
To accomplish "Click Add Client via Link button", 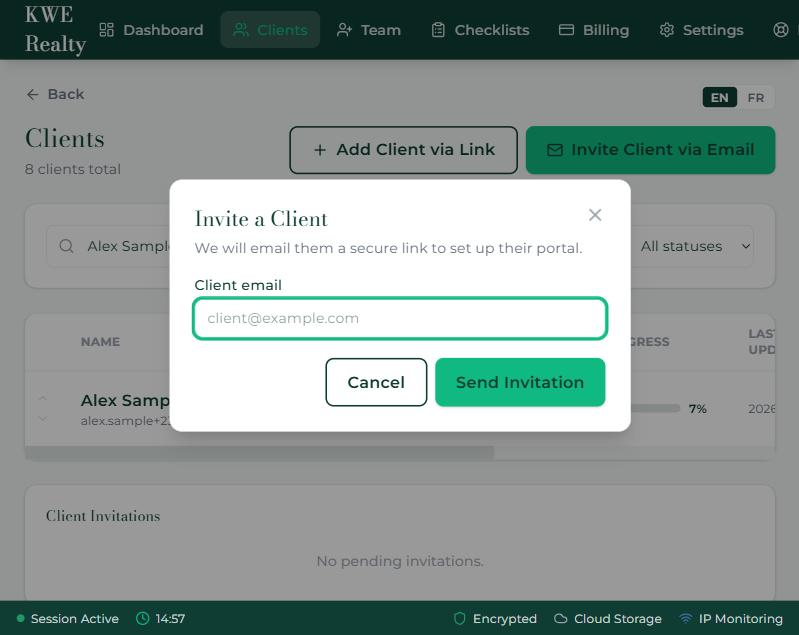I will (x=404, y=150).
